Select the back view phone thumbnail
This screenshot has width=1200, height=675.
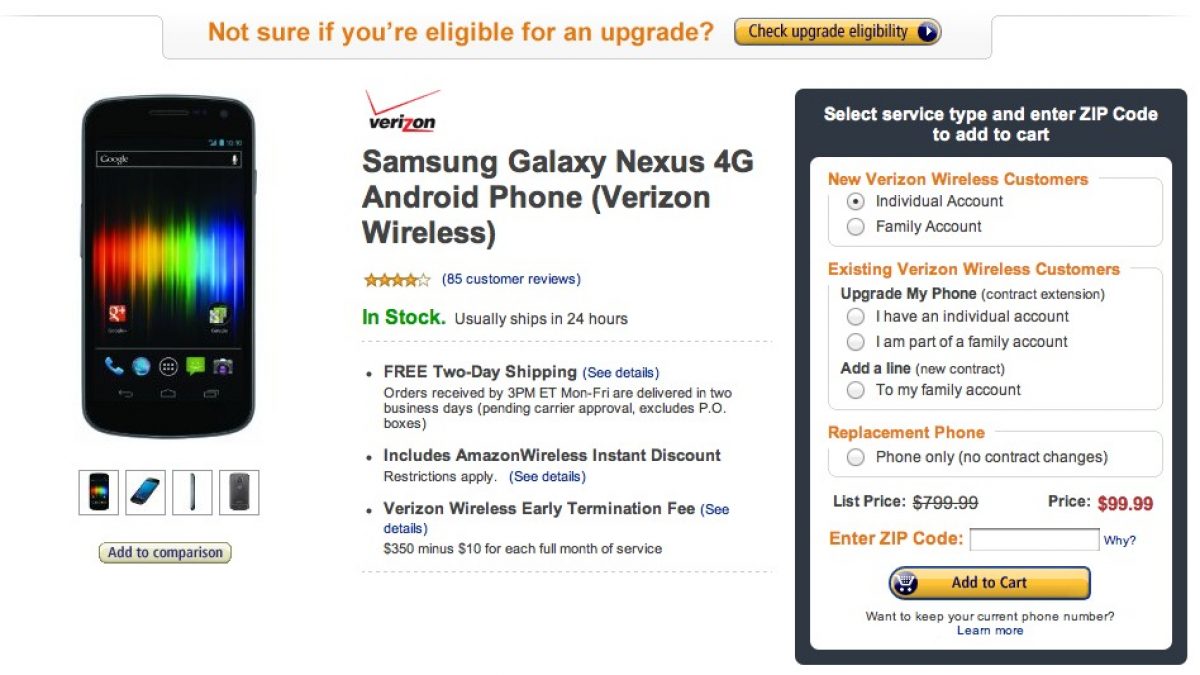pyautogui.click(x=239, y=492)
